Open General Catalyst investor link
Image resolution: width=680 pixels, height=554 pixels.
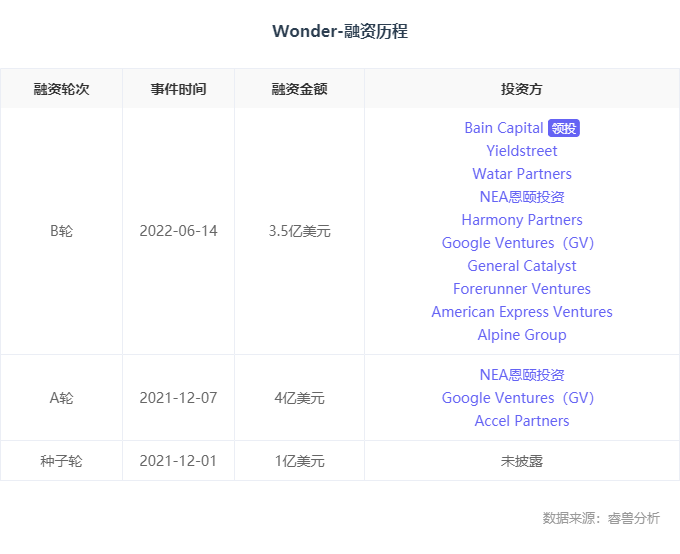522,266
